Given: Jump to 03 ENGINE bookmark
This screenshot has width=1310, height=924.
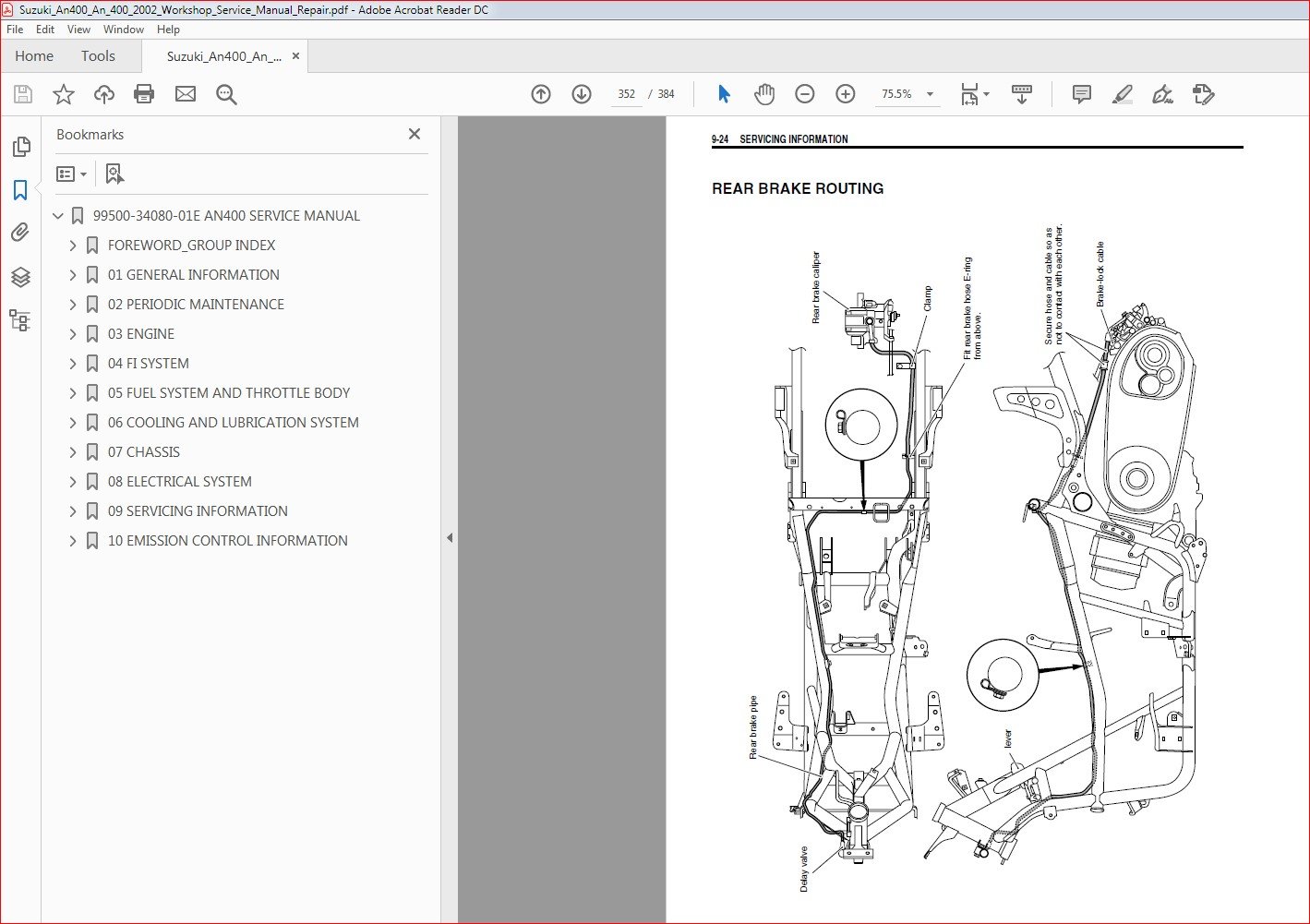Looking at the screenshot, I should click(141, 334).
